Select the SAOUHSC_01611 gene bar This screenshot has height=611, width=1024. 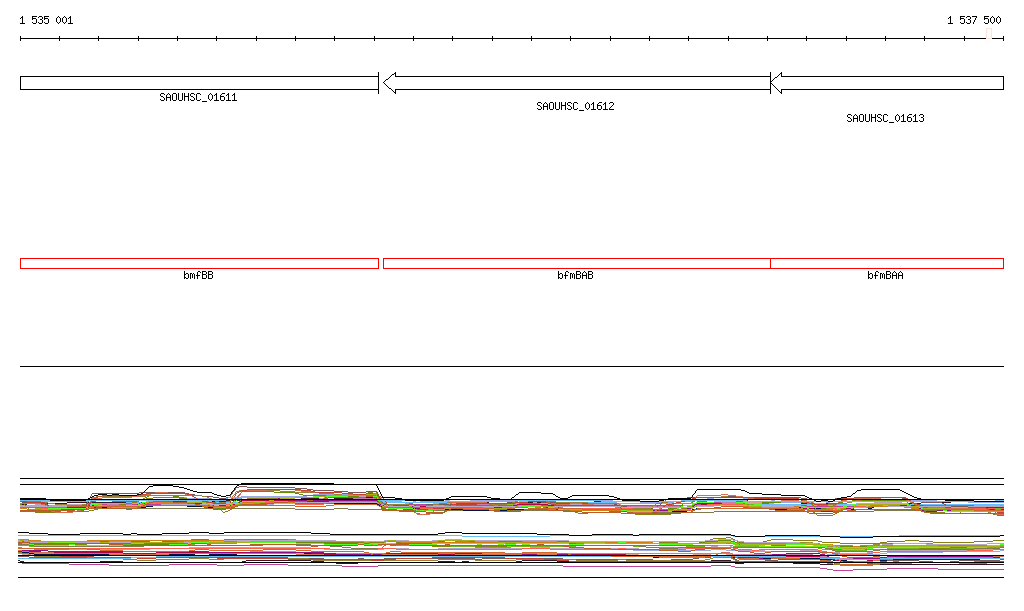pos(199,83)
